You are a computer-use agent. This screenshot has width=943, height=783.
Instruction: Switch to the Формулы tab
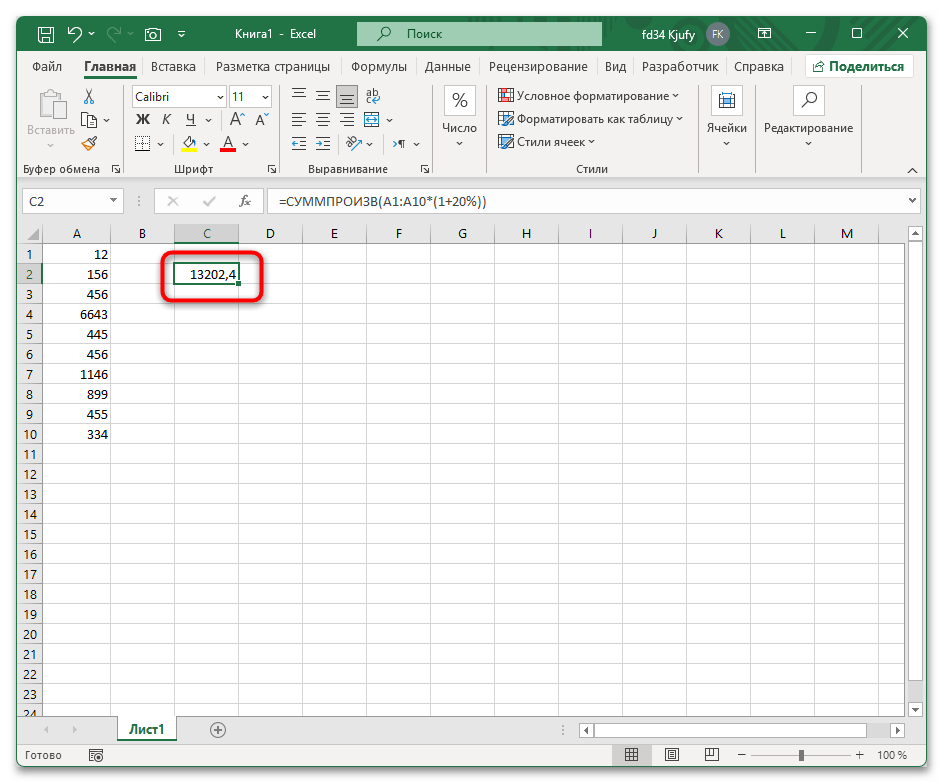tap(379, 67)
